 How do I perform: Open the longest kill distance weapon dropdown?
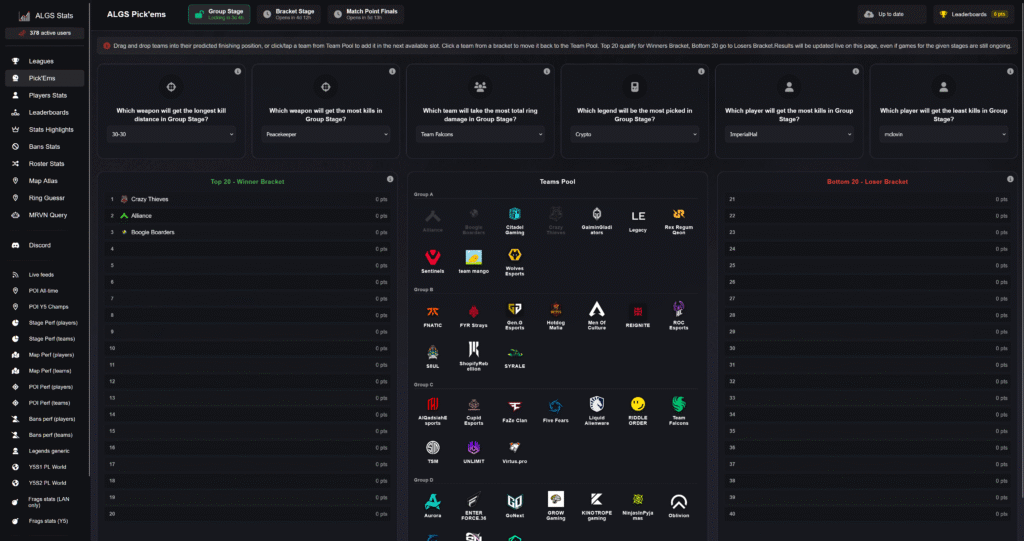coord(171,133)
